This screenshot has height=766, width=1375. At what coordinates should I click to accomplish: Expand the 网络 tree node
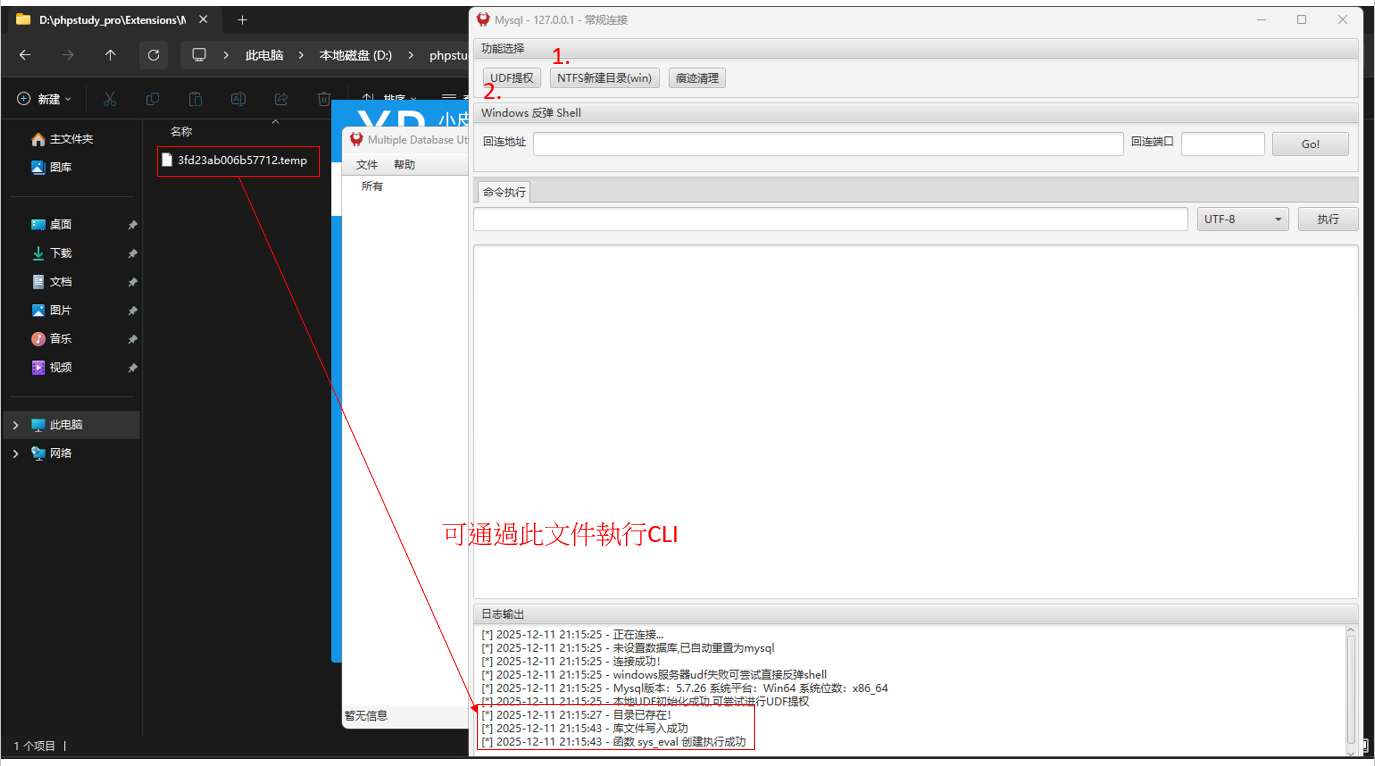pyautogui.click(x=15, y=453)
